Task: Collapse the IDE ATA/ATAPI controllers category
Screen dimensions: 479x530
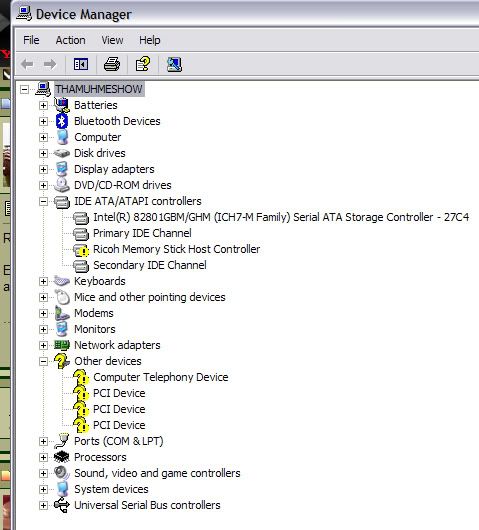Action: tap(43, 202)
